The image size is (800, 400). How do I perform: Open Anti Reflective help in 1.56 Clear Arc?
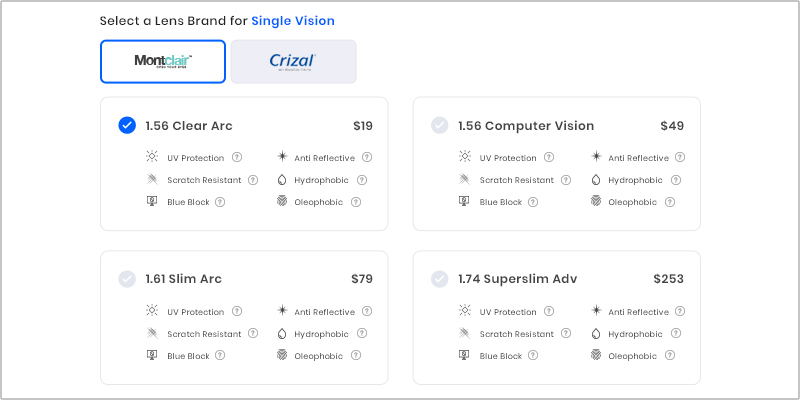[x=367, y=157]
